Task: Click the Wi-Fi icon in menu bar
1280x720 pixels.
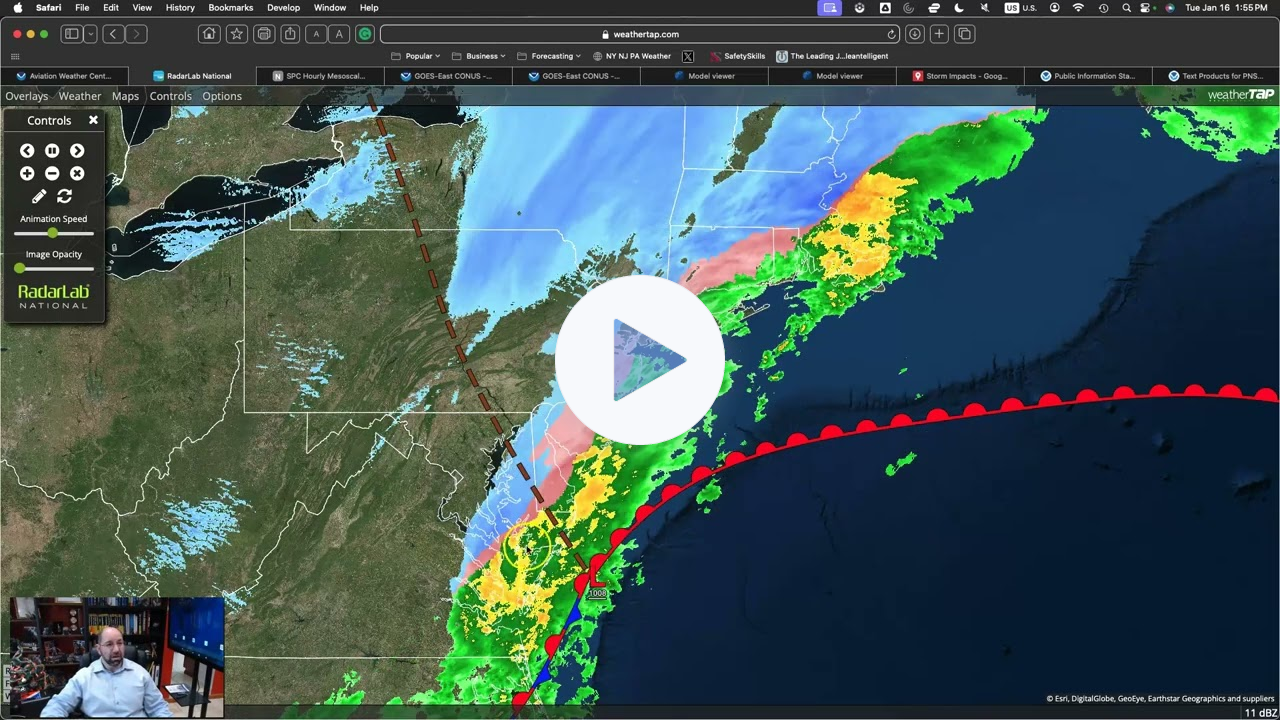Action: click(x=1077, y=7)
